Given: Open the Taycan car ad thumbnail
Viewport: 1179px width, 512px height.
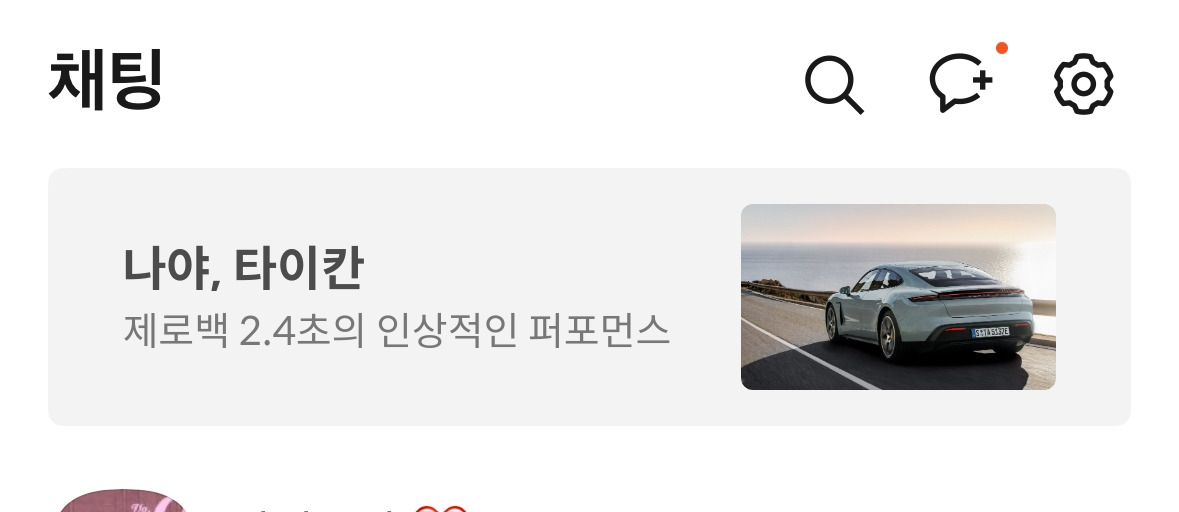Looking at the screenshot, I should [898, 297].
